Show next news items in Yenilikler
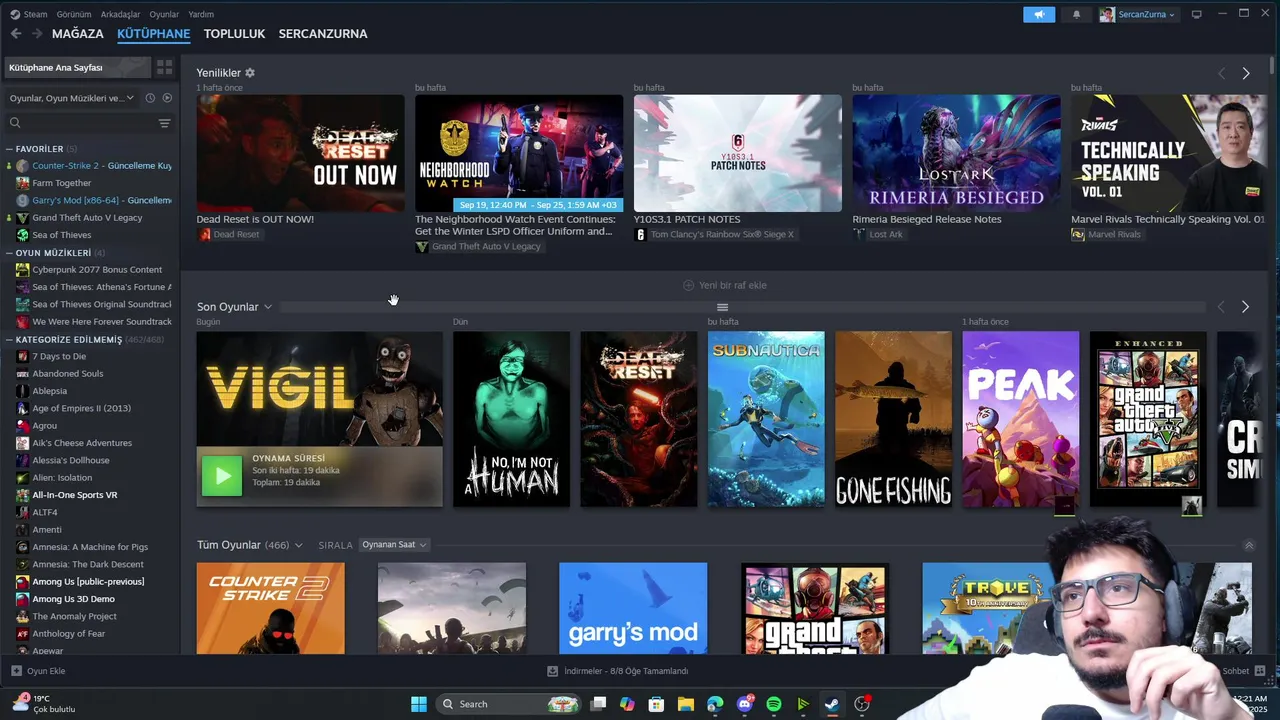The width and height of the screenshot is (1280, 720). point(1245,74)
